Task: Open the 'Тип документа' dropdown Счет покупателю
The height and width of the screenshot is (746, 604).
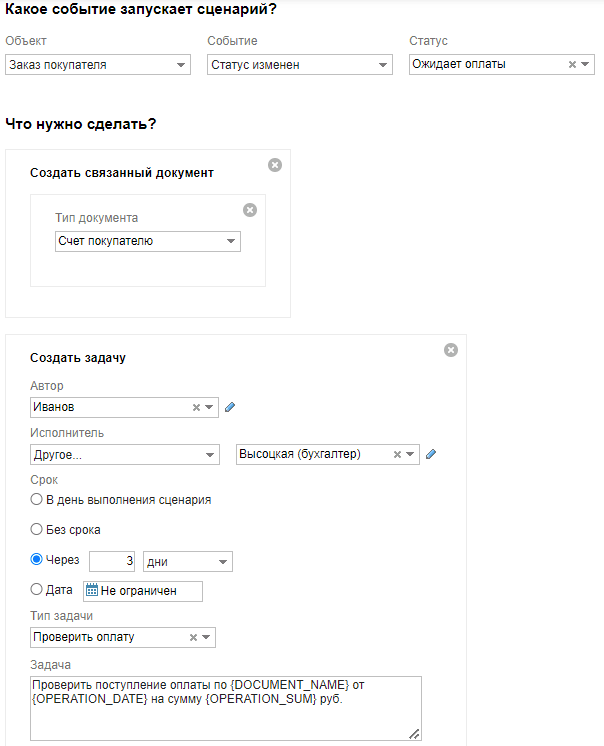Action: [147, 241]
